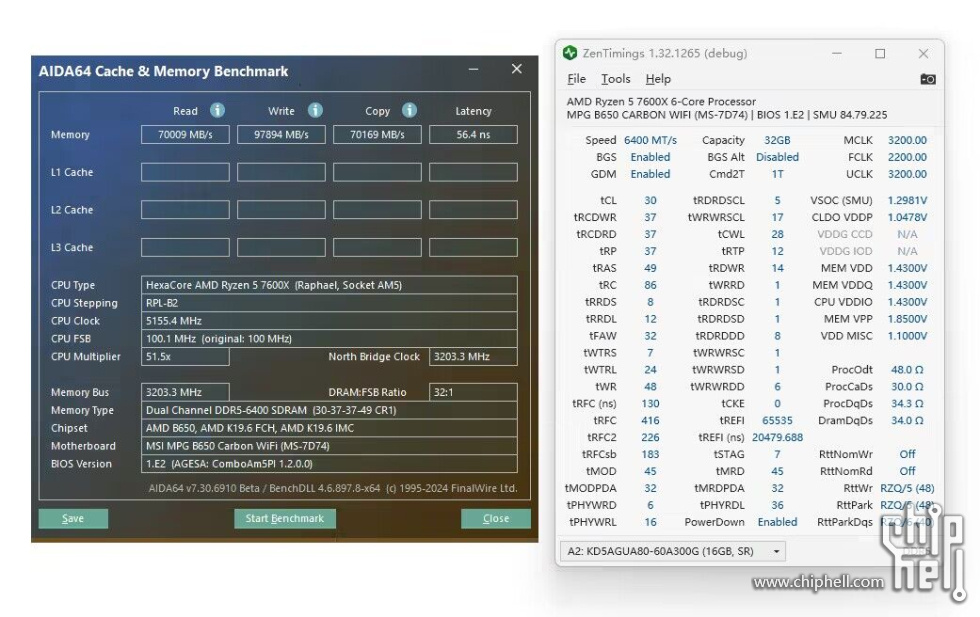Open the A2 memory module dropdown
980x617 pixels.
click(x=672, y=551)
